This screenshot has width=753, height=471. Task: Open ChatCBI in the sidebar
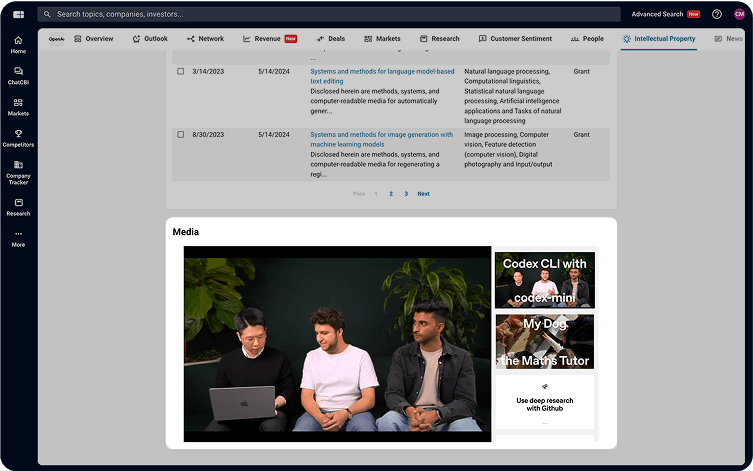coord(18,75)
